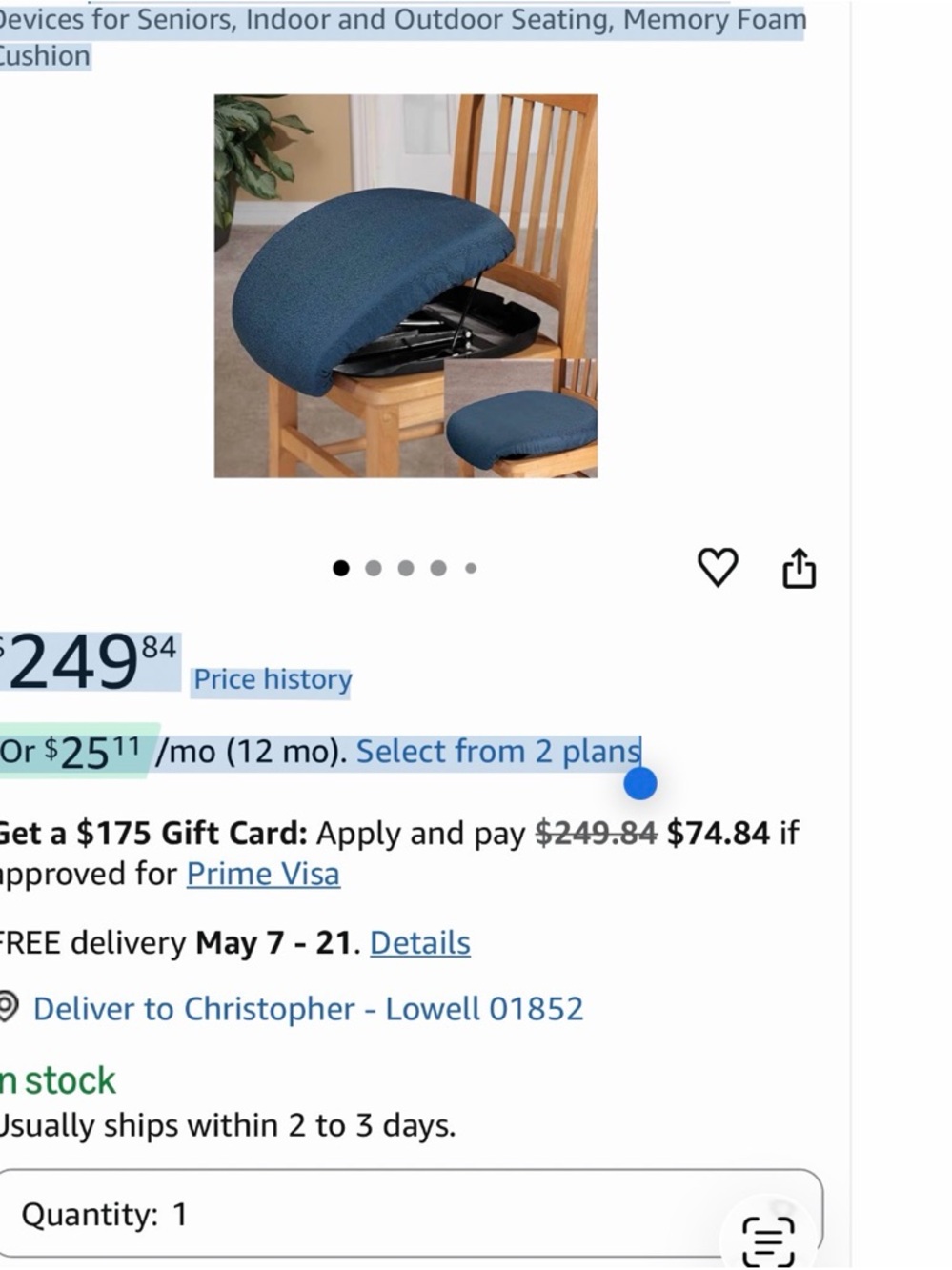The height and width of the screenshot is (1270, 952).
Task: Tap the blue text selection handle
Action: tap(640, 784)
